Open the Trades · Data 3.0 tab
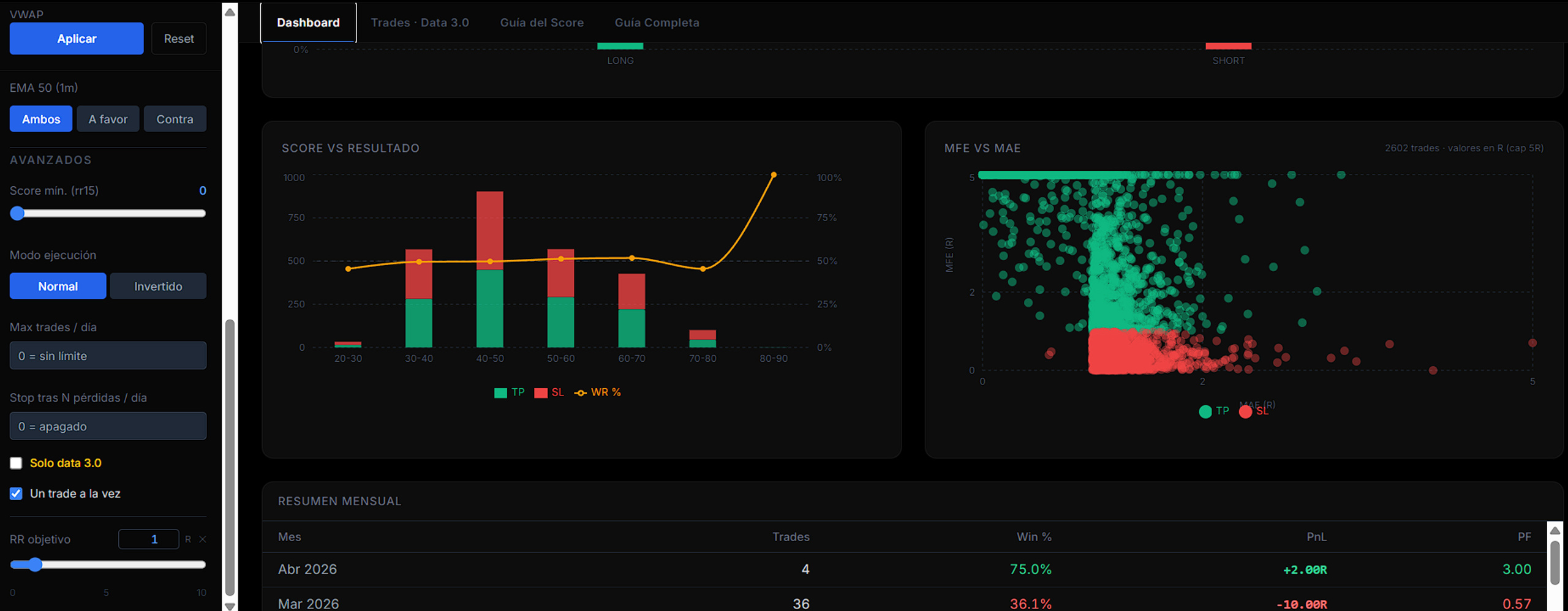 pyautogui.click(x=420, y=23)
